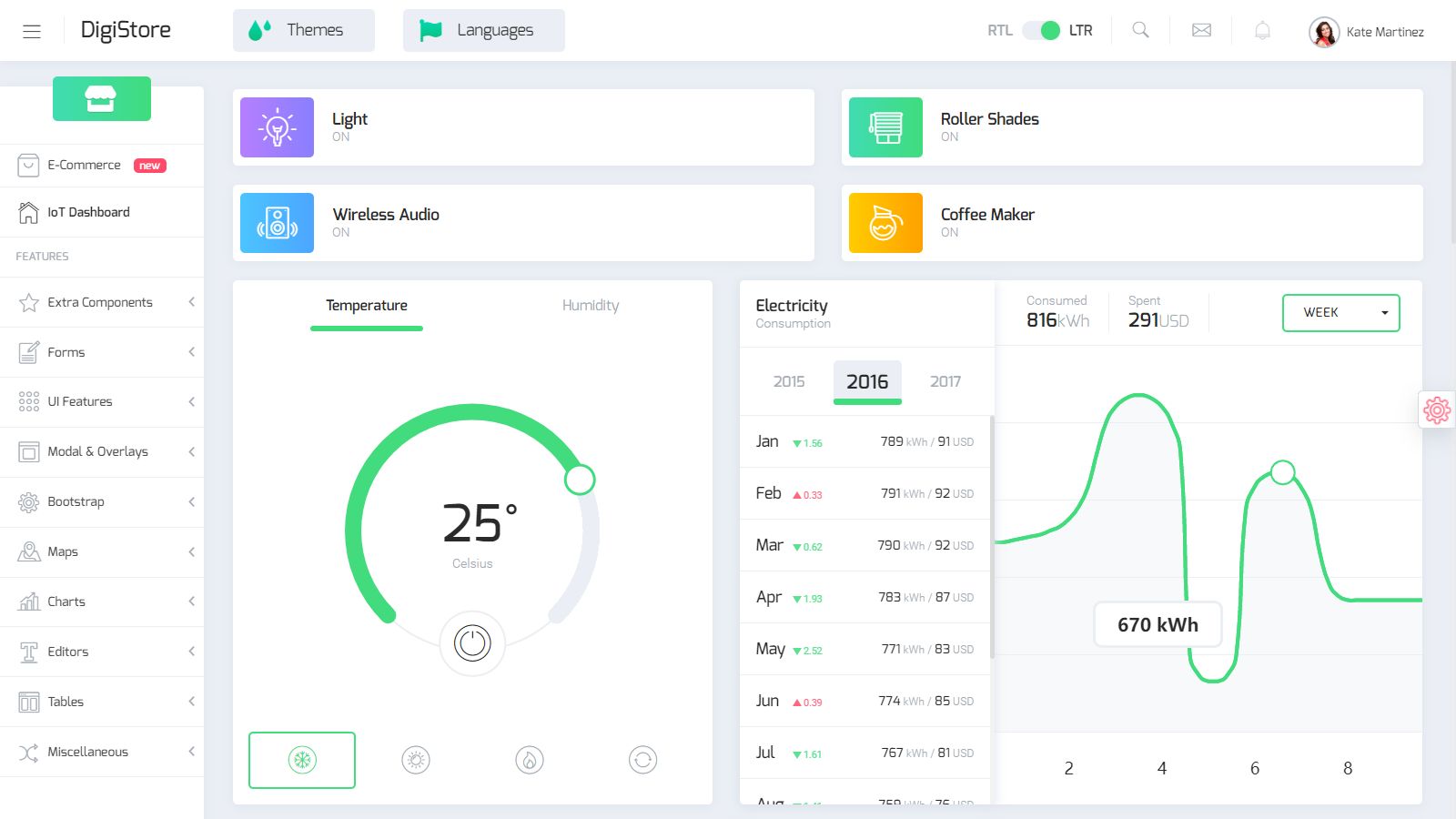Click the search magnifier icon

(x=1140, y=30)
